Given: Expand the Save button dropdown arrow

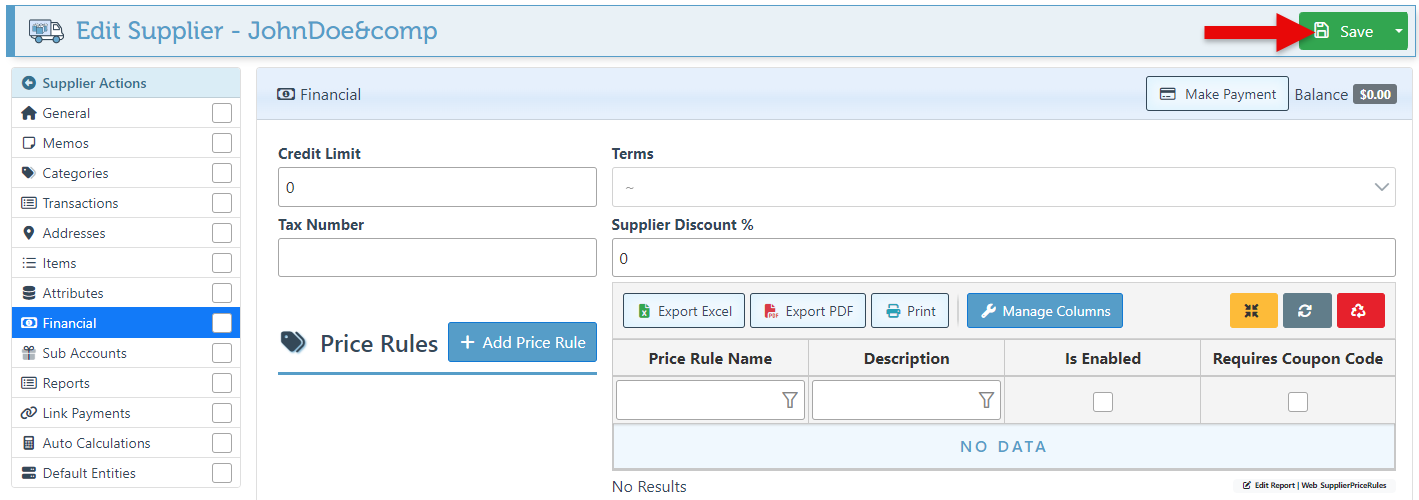Looking at the screenshot, I should click(1397, 31).
